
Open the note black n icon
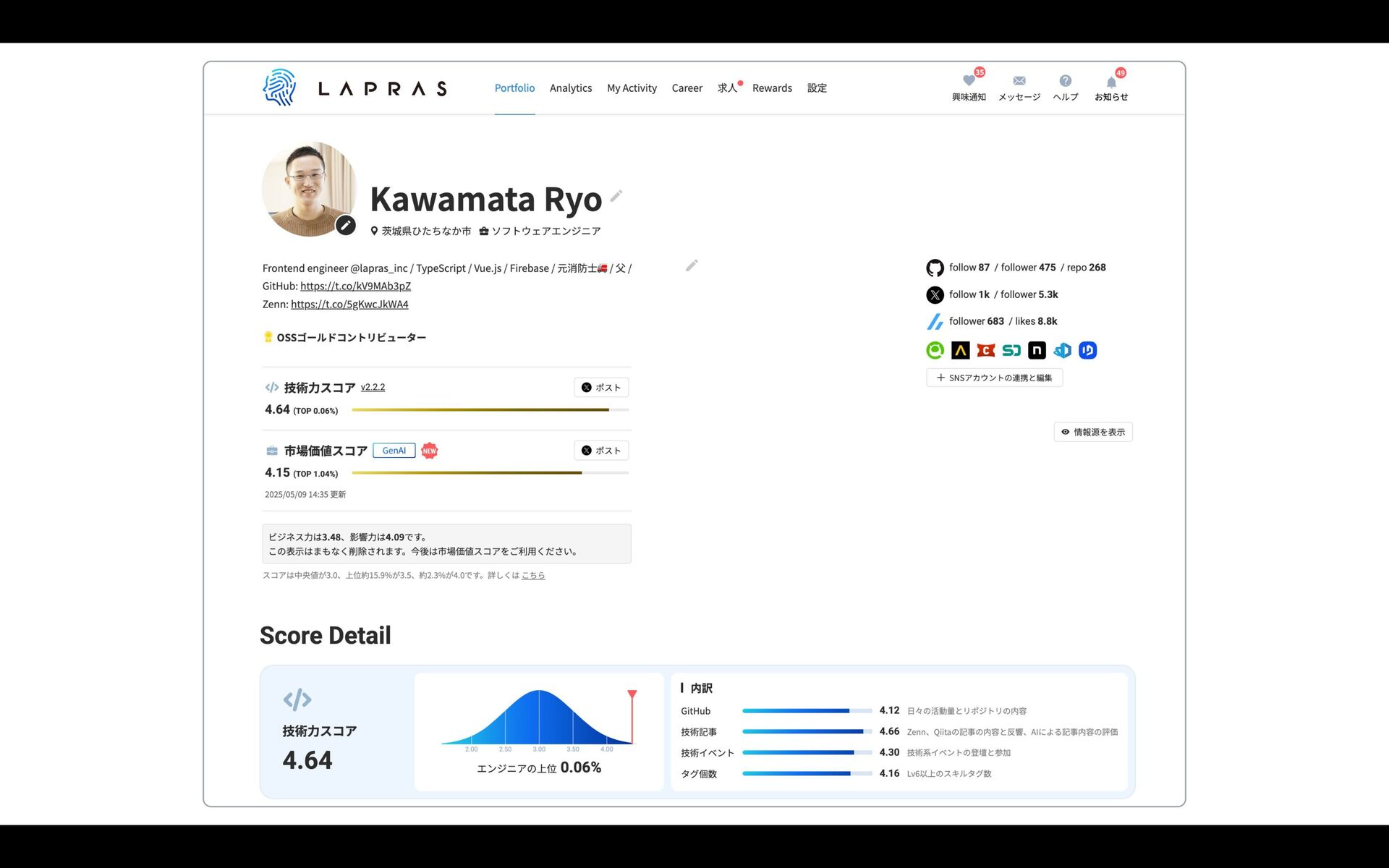tap(1037, 351)
